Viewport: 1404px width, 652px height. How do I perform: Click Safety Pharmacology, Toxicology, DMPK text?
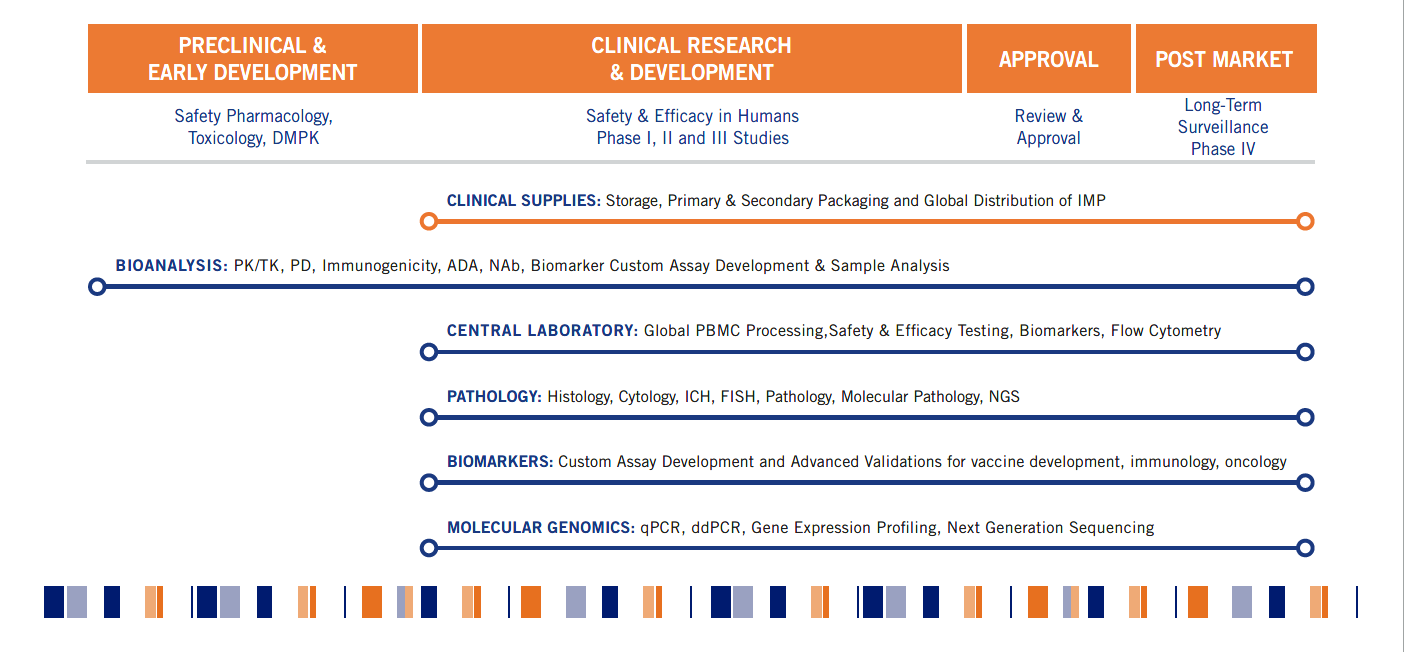pyautogui.click(x=254, y=127)
